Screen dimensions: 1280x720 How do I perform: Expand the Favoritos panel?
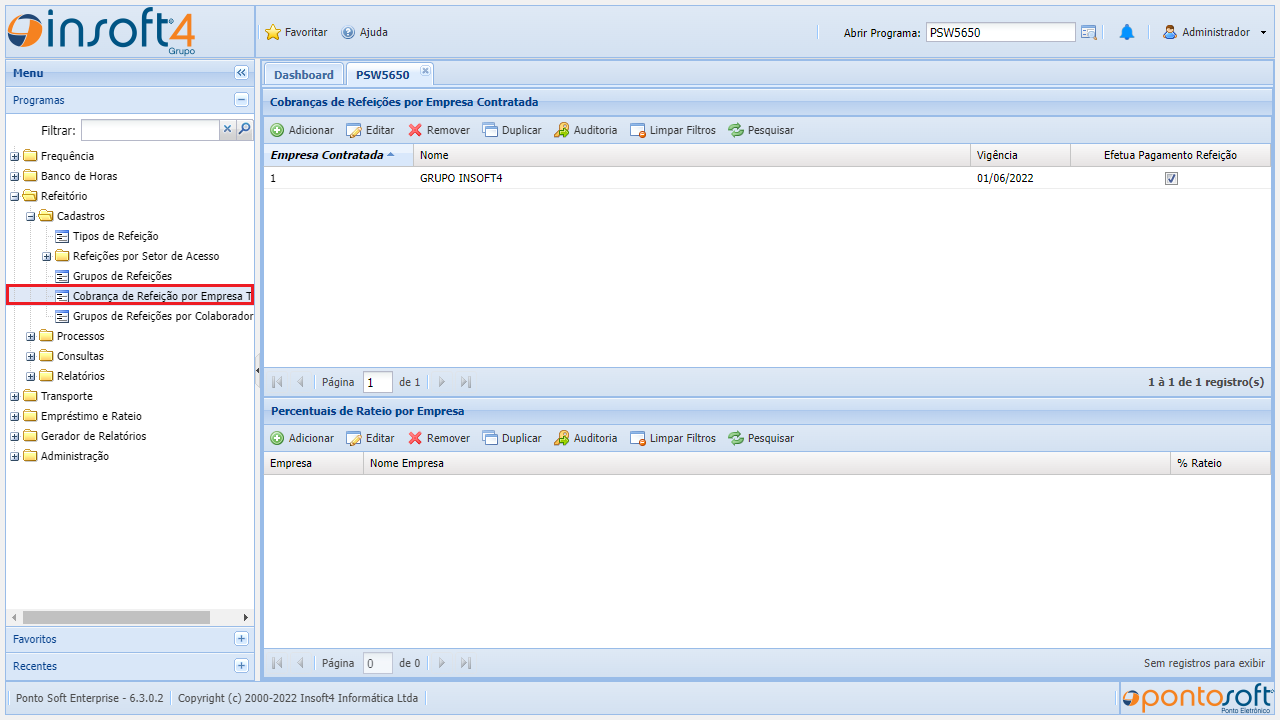click(x=241, y=639)
